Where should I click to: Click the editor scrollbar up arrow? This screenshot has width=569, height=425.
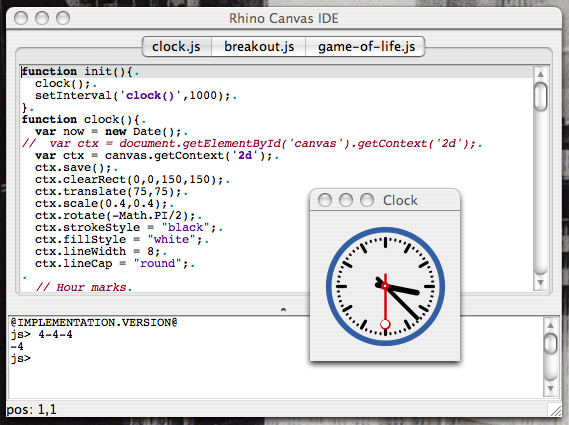[540, 74]
